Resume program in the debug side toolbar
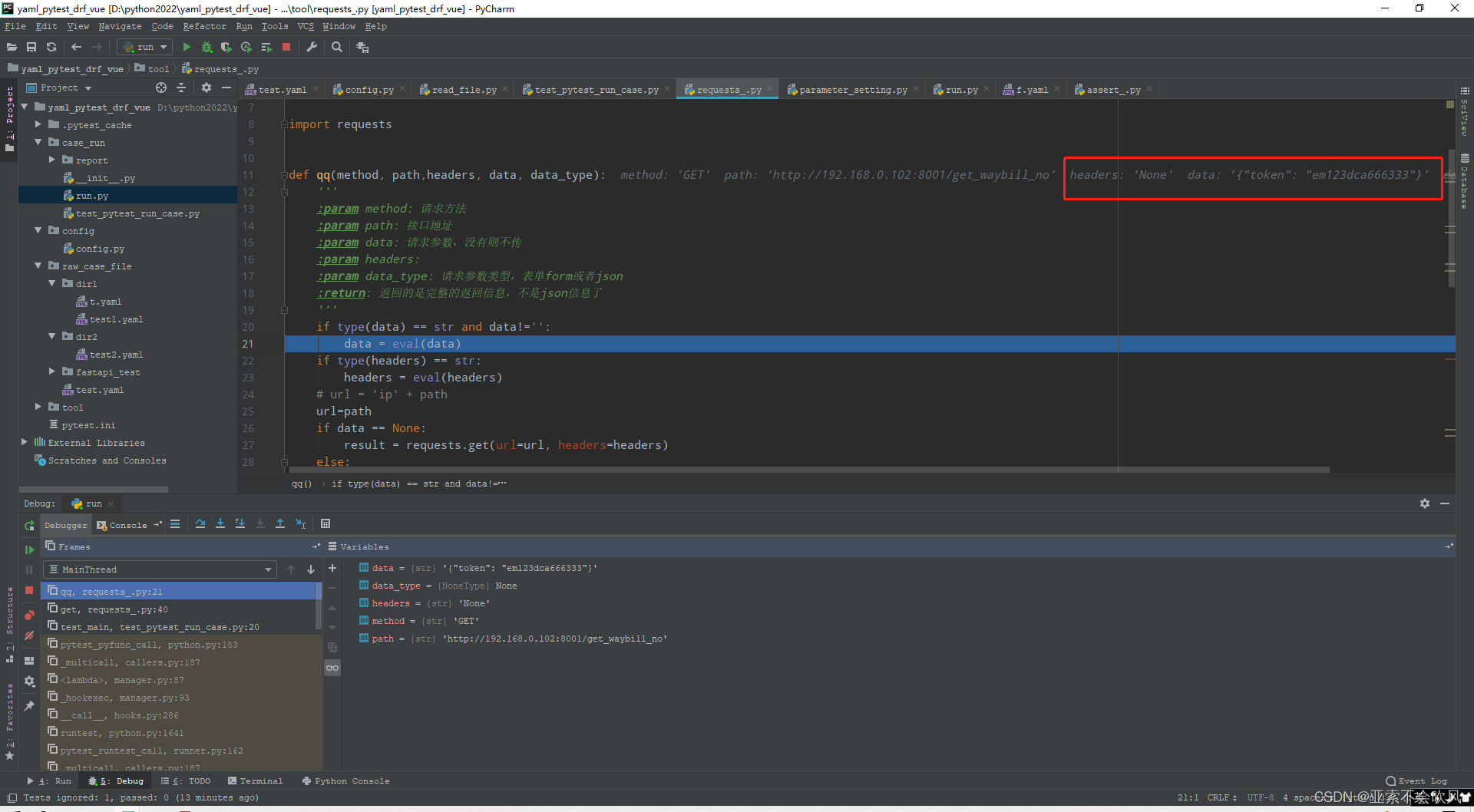Viewport: 1474px width, 812px height. coord(29,550)
